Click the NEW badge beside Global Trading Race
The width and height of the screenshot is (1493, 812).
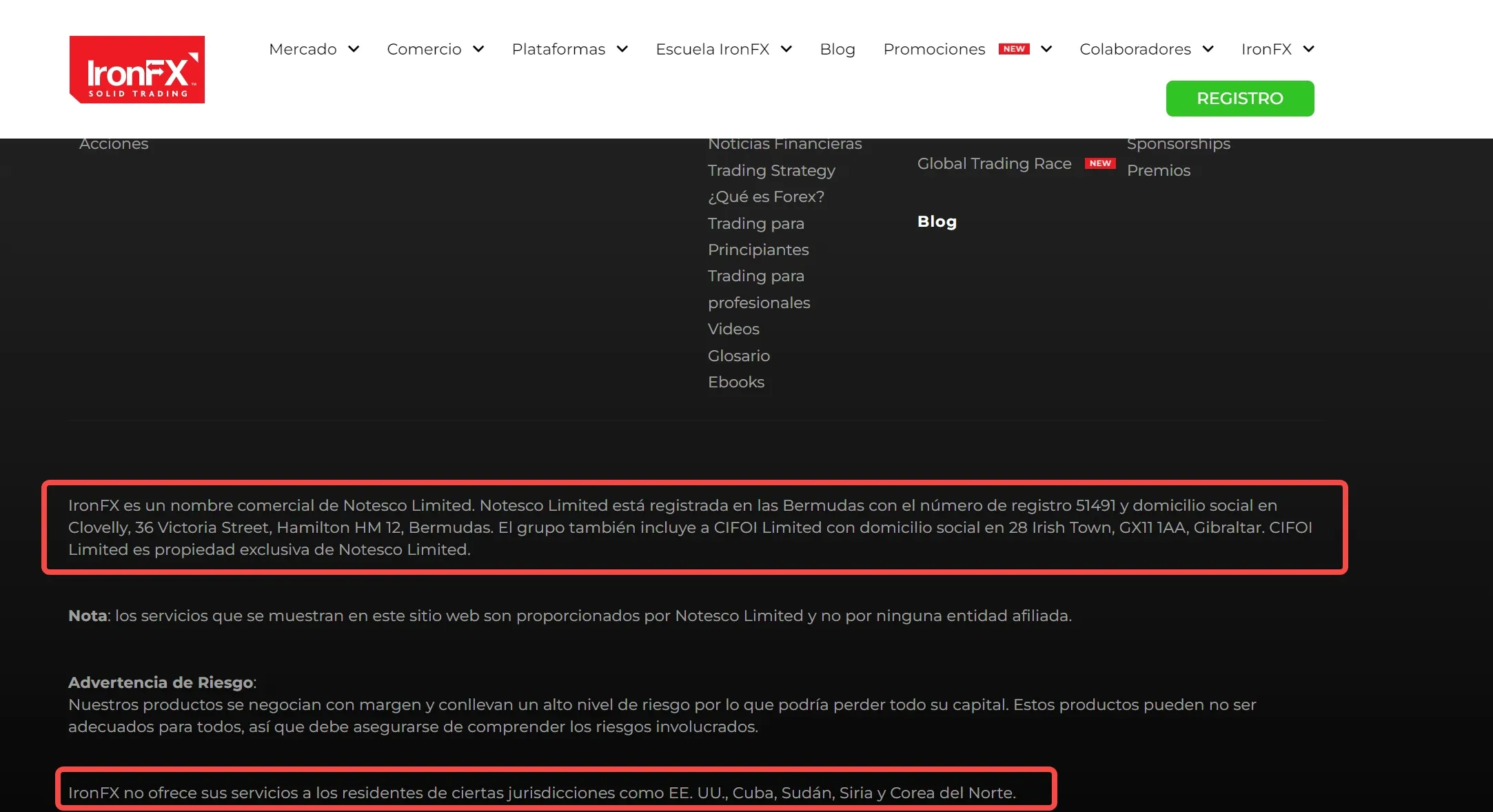1100,163
